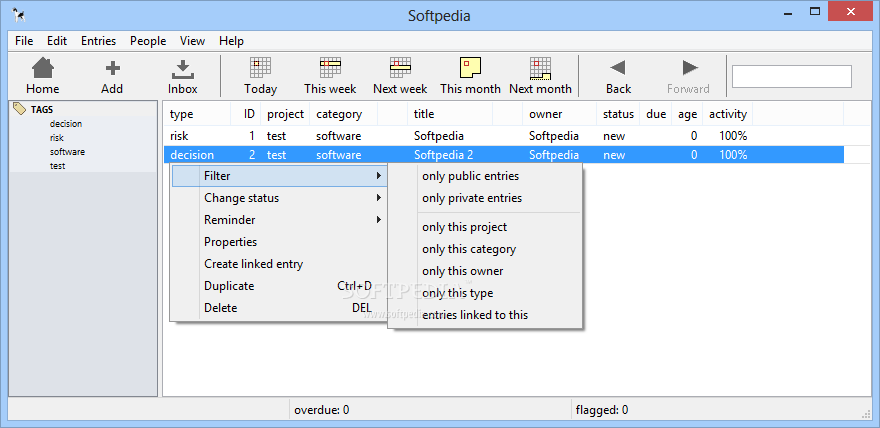Sort by the due column header

pos(656,114)
